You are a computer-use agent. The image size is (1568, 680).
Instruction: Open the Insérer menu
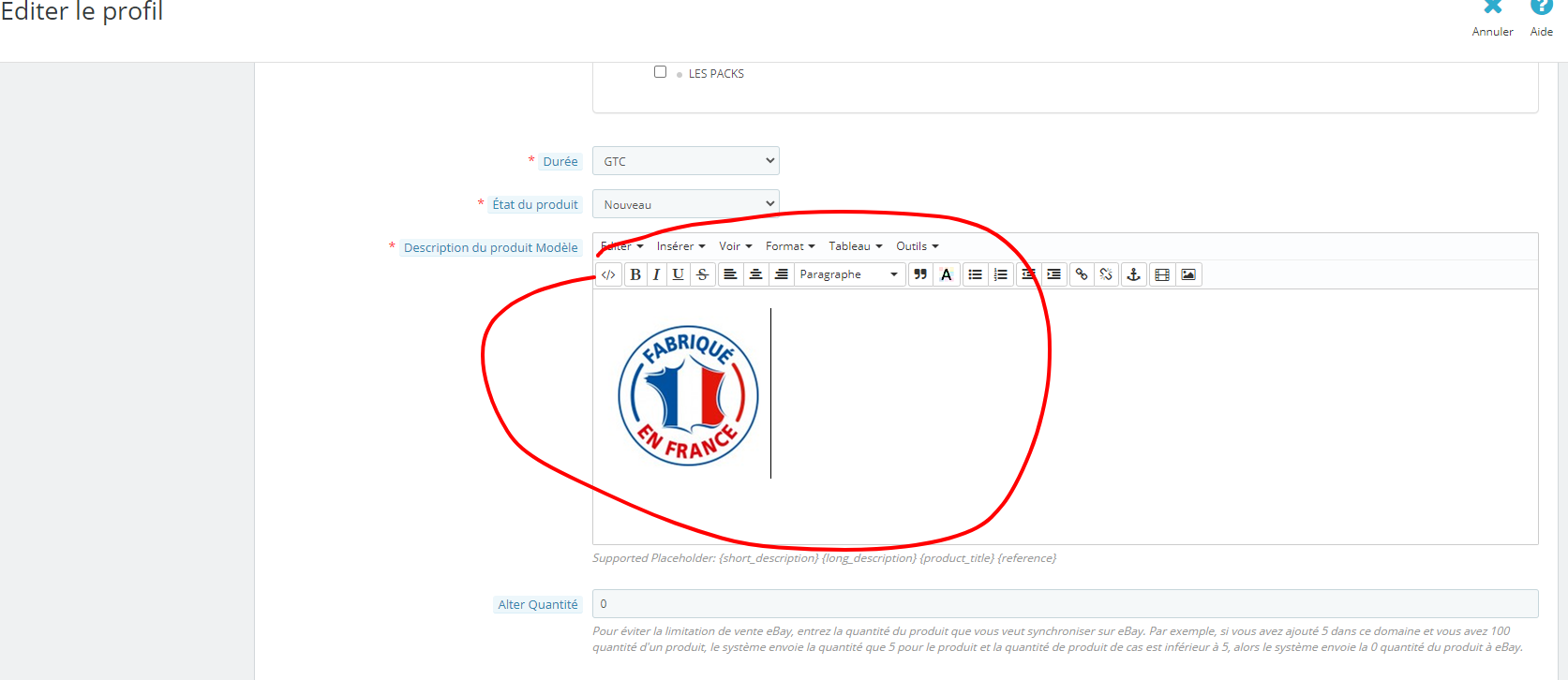(x=680, y=246)
